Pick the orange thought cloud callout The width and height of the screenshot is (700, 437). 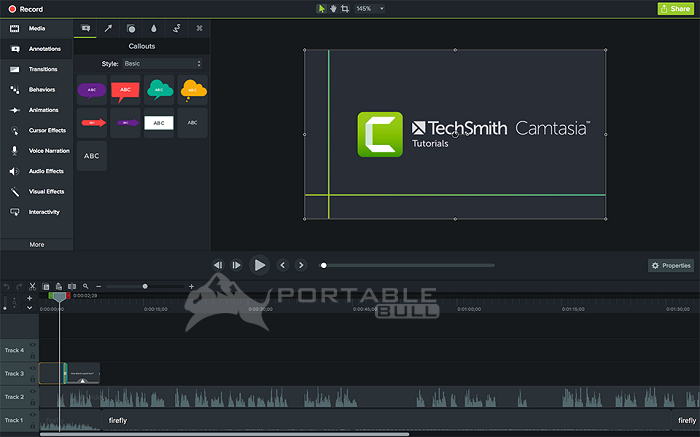pyautogui.click(x=192, y=90)
